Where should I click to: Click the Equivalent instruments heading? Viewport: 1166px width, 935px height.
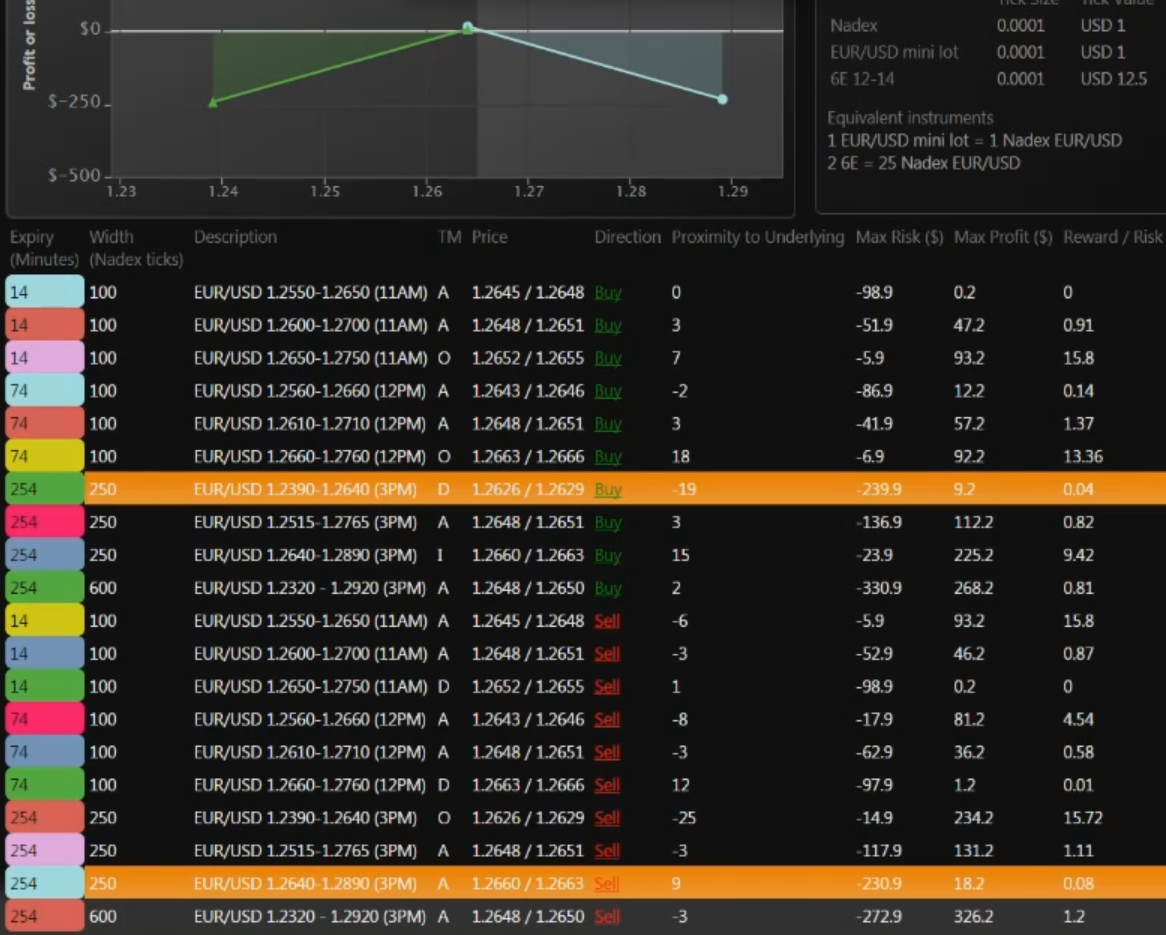(910, 118)
